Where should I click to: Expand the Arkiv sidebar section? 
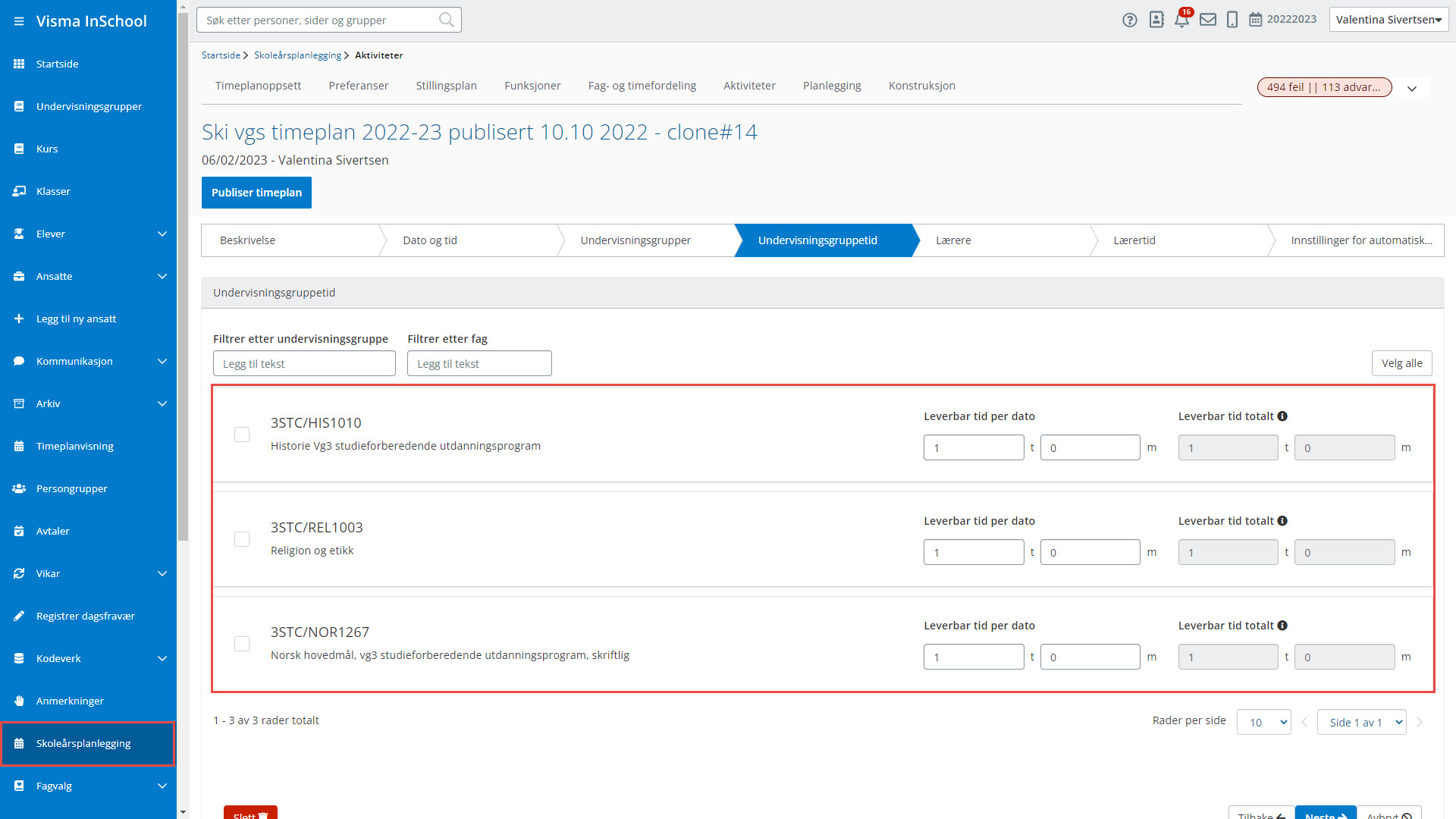[x=162, y=403]
